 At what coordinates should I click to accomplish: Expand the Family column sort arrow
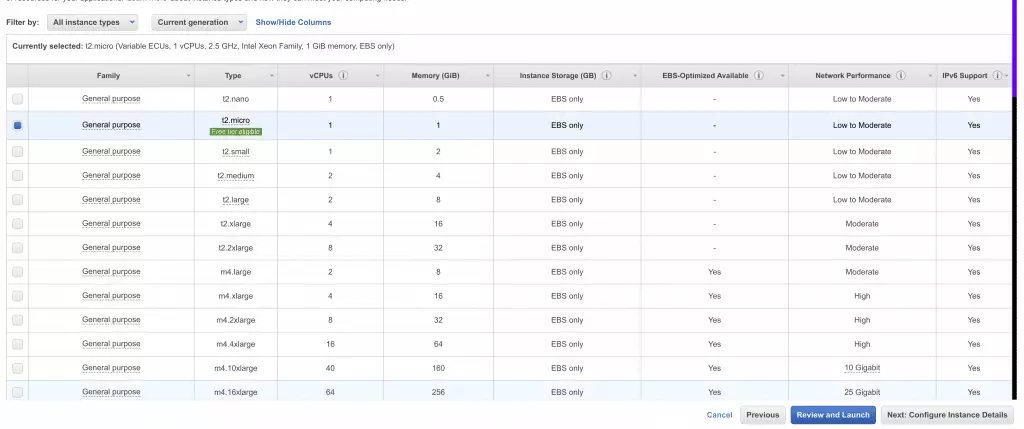(x=188, y=76)
